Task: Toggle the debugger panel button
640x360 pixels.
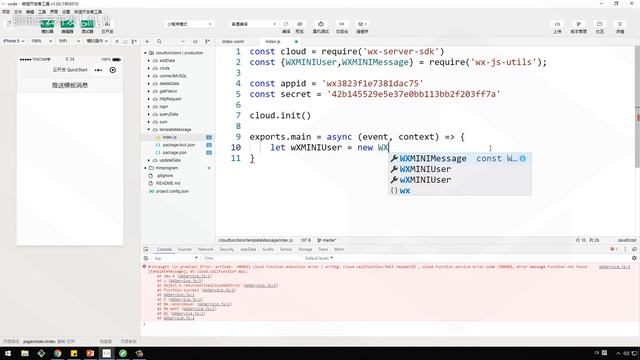Action: click(87, 24)
